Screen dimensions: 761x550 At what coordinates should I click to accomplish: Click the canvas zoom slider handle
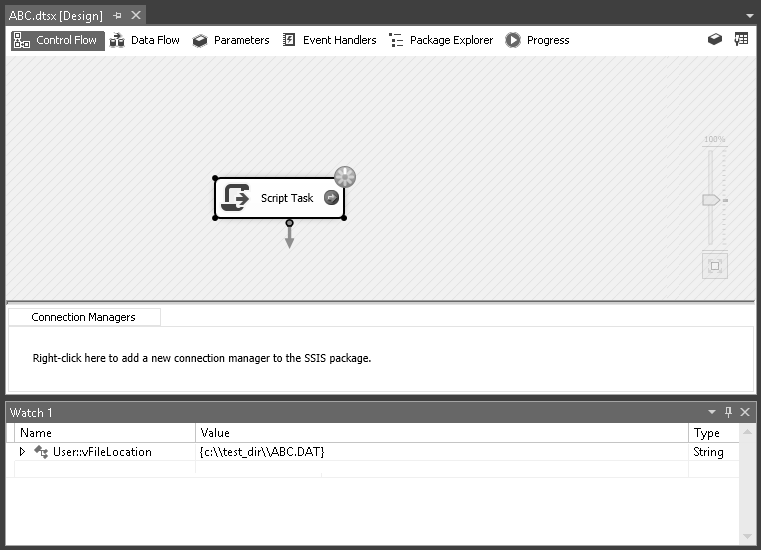(711, 200)
